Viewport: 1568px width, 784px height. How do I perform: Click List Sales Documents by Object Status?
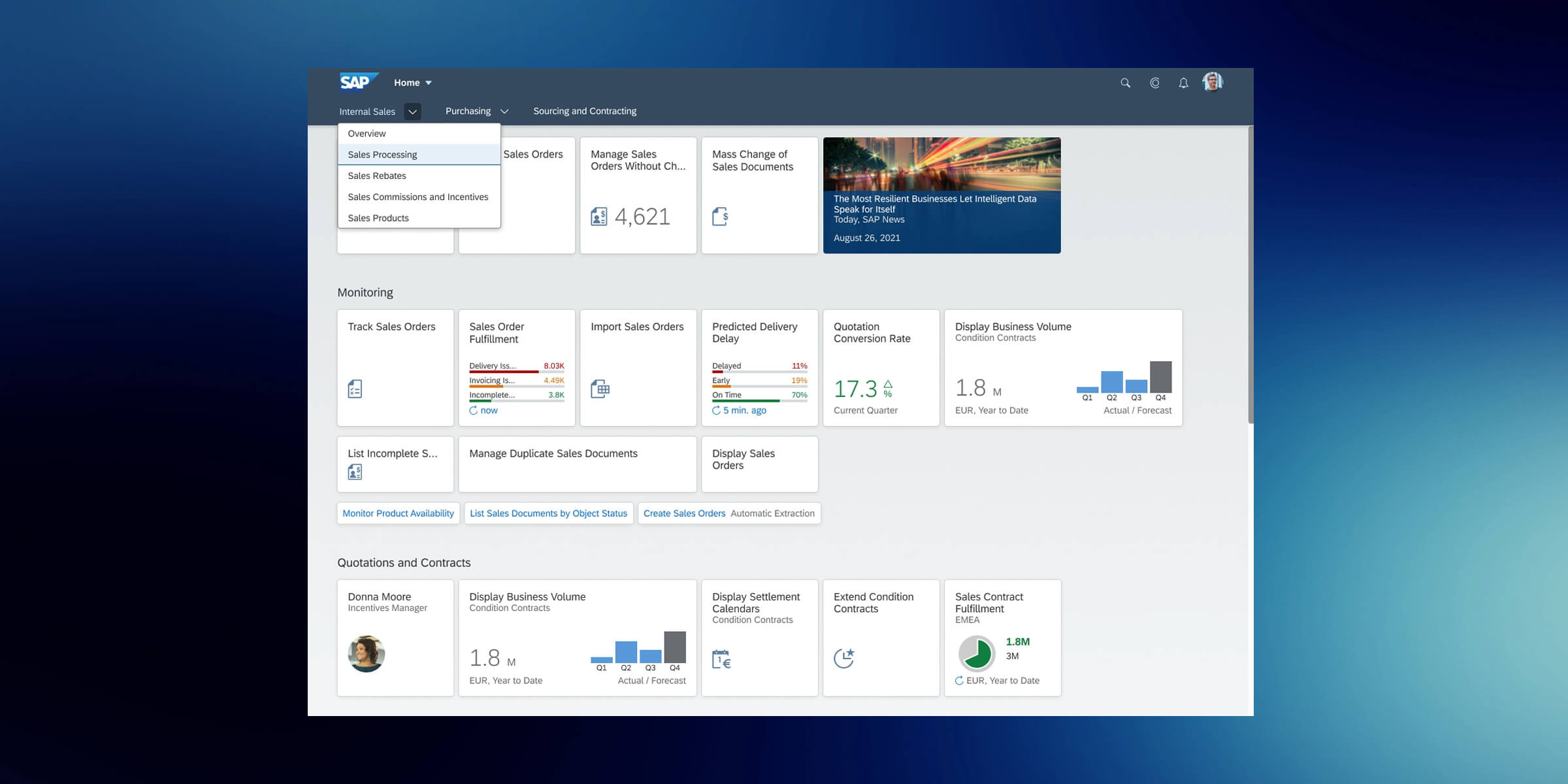tap(548, 514)
